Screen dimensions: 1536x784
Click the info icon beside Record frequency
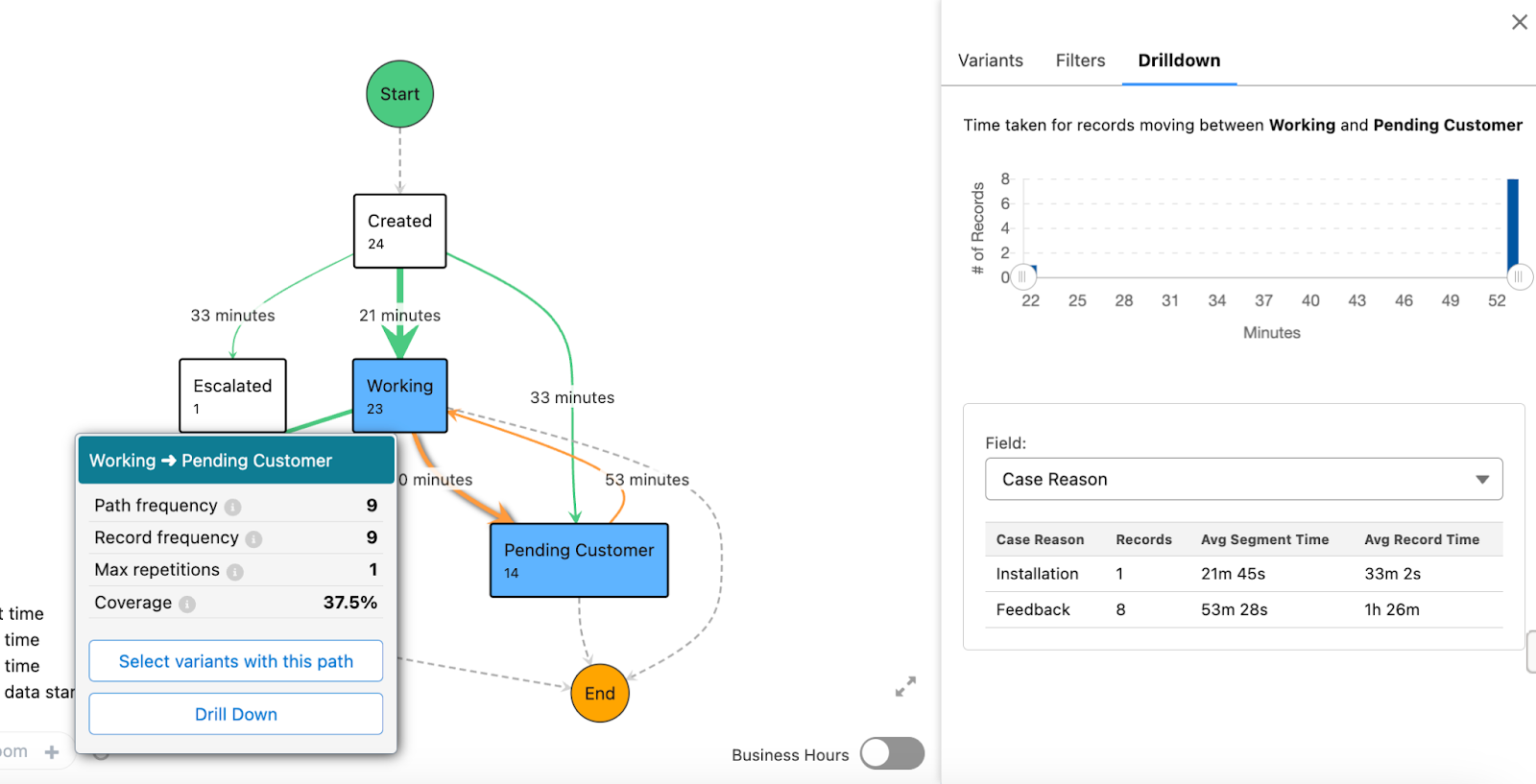click(x=254, y=539)
